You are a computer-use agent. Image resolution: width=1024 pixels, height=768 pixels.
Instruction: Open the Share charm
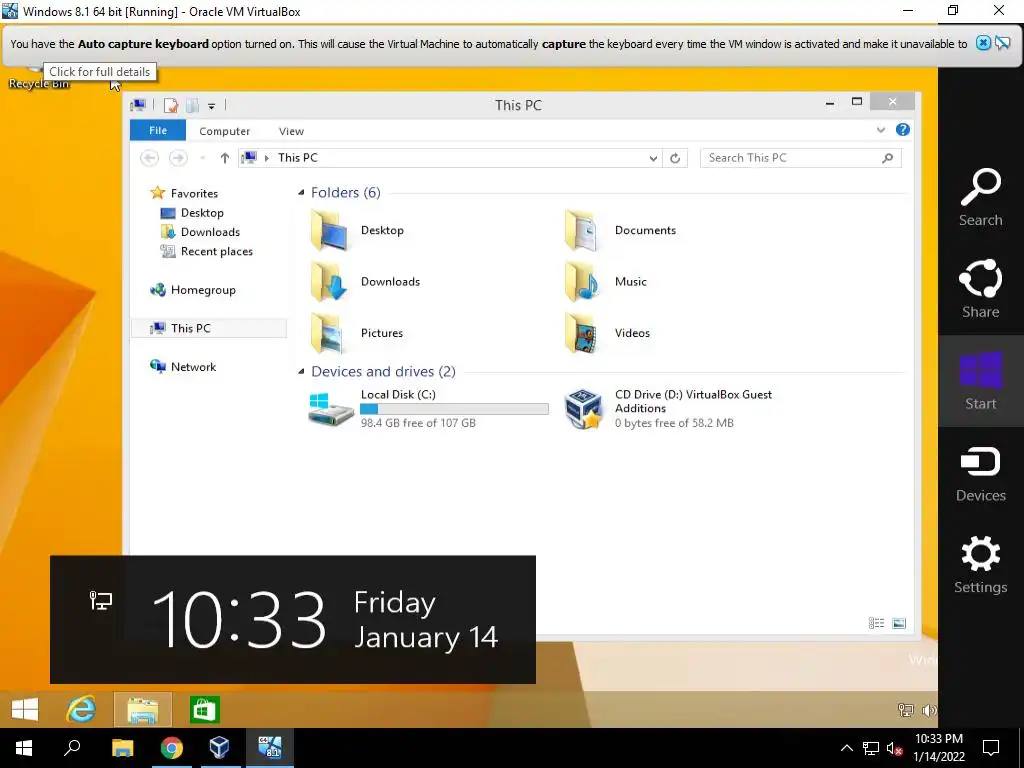coord(980,289)
